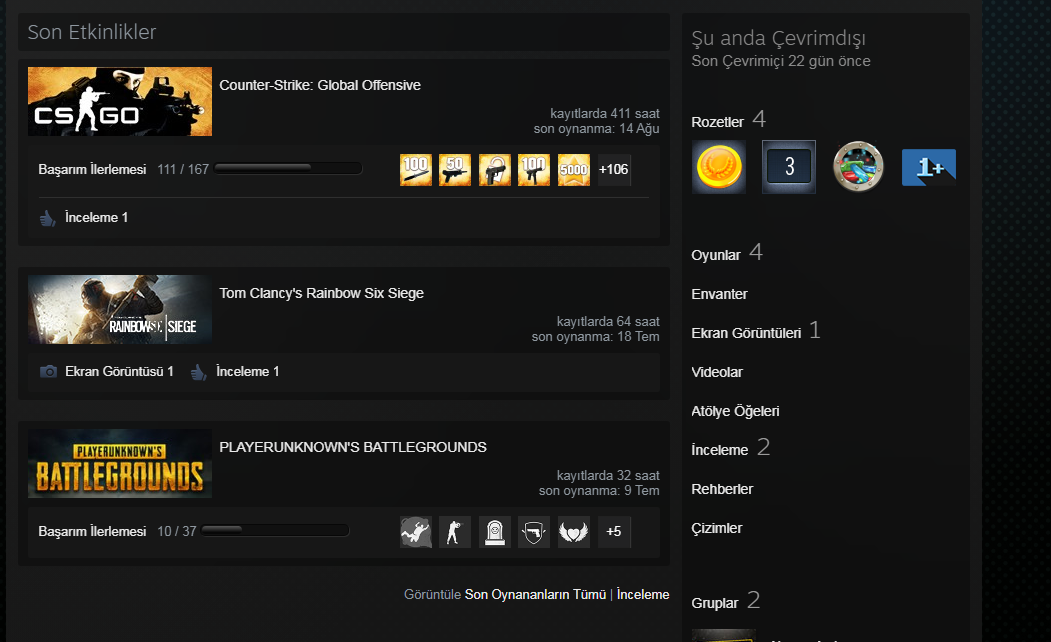Open the PUBG Battlegrounds banner thumbnail
The image size is (1051, 642).
point(120,464)
